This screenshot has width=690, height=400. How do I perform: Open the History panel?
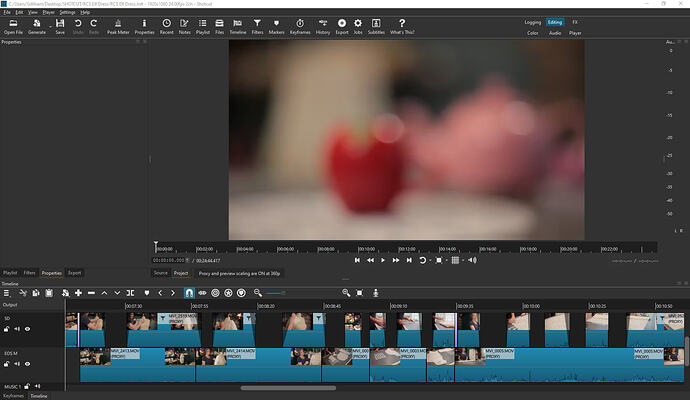click(323, 26)
